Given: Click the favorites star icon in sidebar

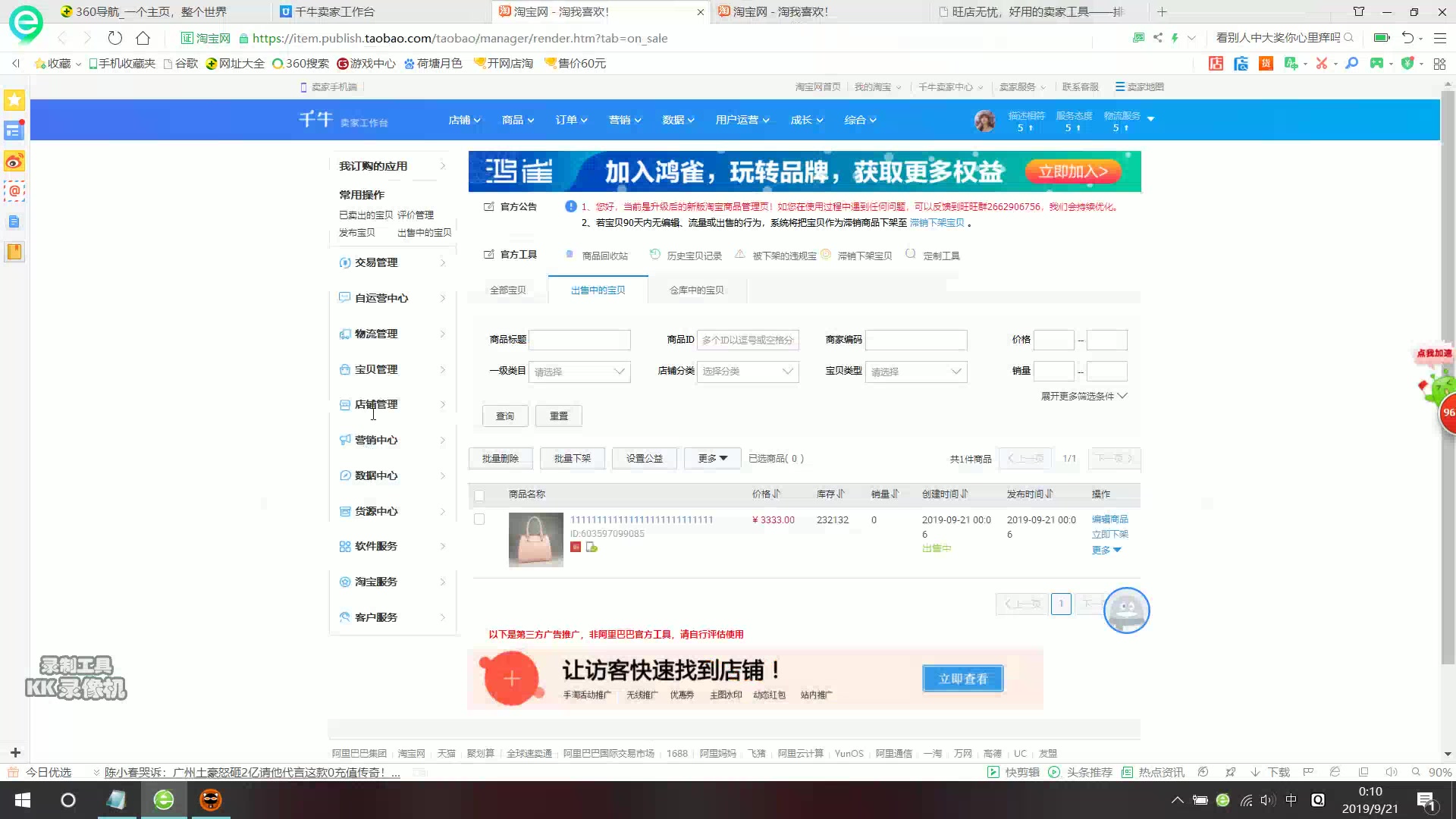Looking at the screenshot, I should 14,100.
